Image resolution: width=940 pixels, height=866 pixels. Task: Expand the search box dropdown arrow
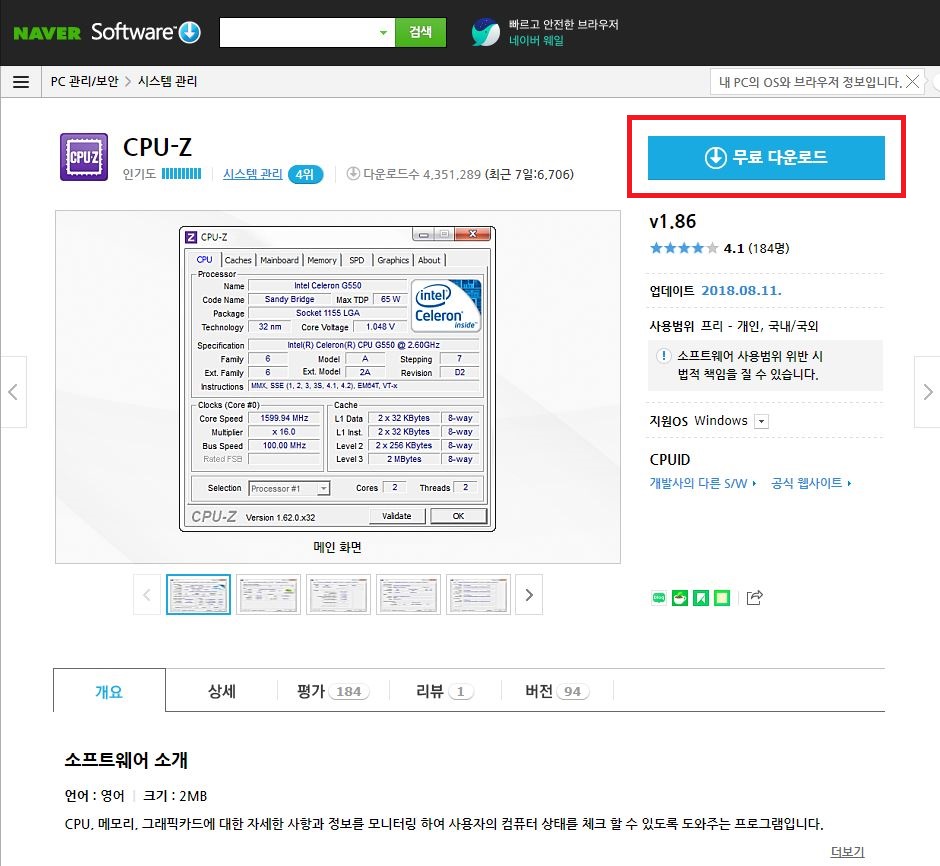click(x=384, y=32)
